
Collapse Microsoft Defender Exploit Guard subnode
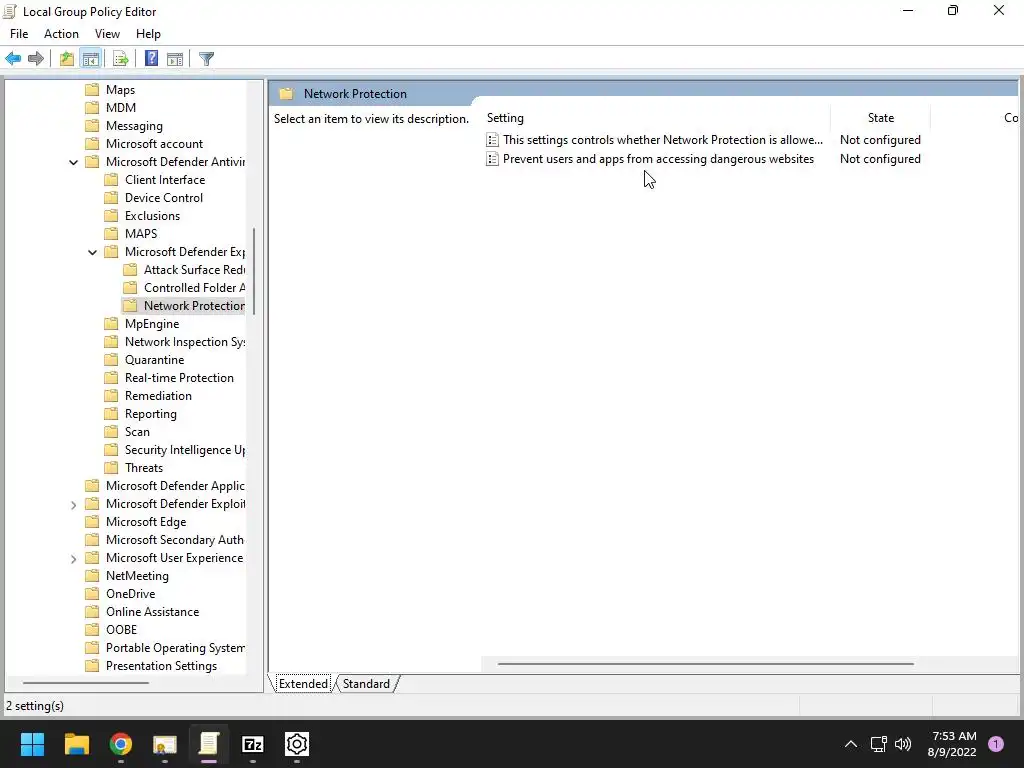[x=92, y=252]
